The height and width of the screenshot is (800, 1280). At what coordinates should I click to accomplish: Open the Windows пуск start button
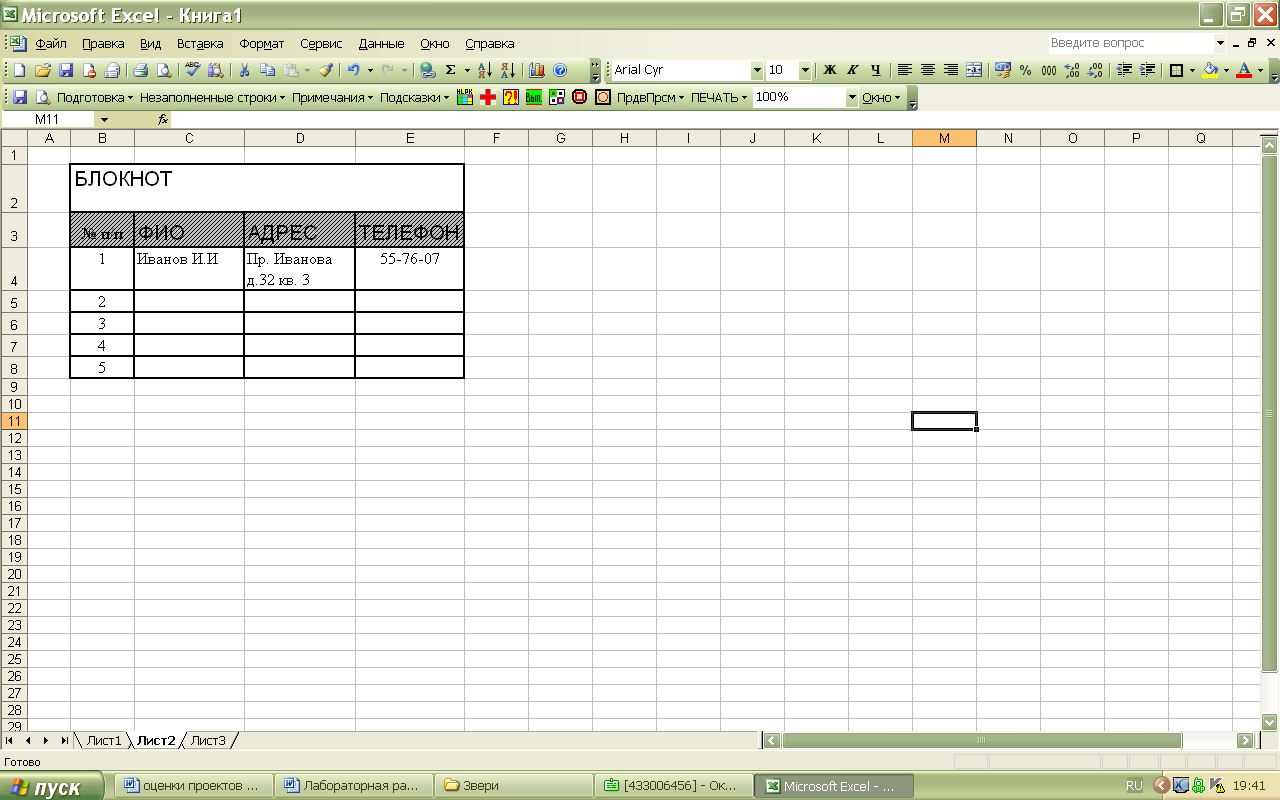(52, 787)
